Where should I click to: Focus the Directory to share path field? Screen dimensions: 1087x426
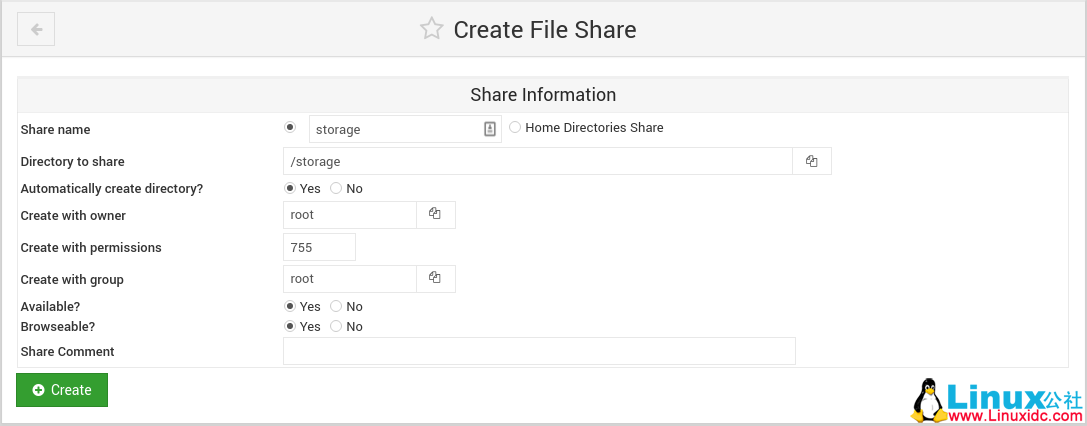pos(537,161)
